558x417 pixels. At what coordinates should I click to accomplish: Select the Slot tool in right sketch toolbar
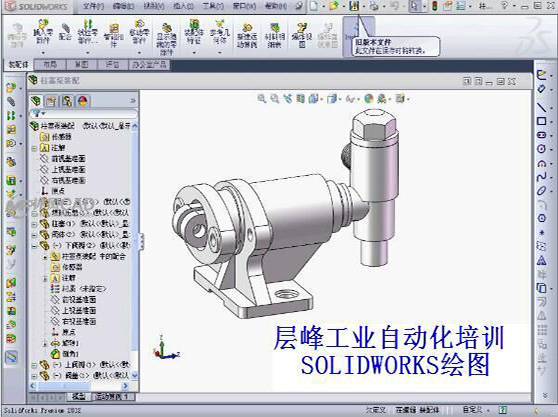tap(541, 135)
